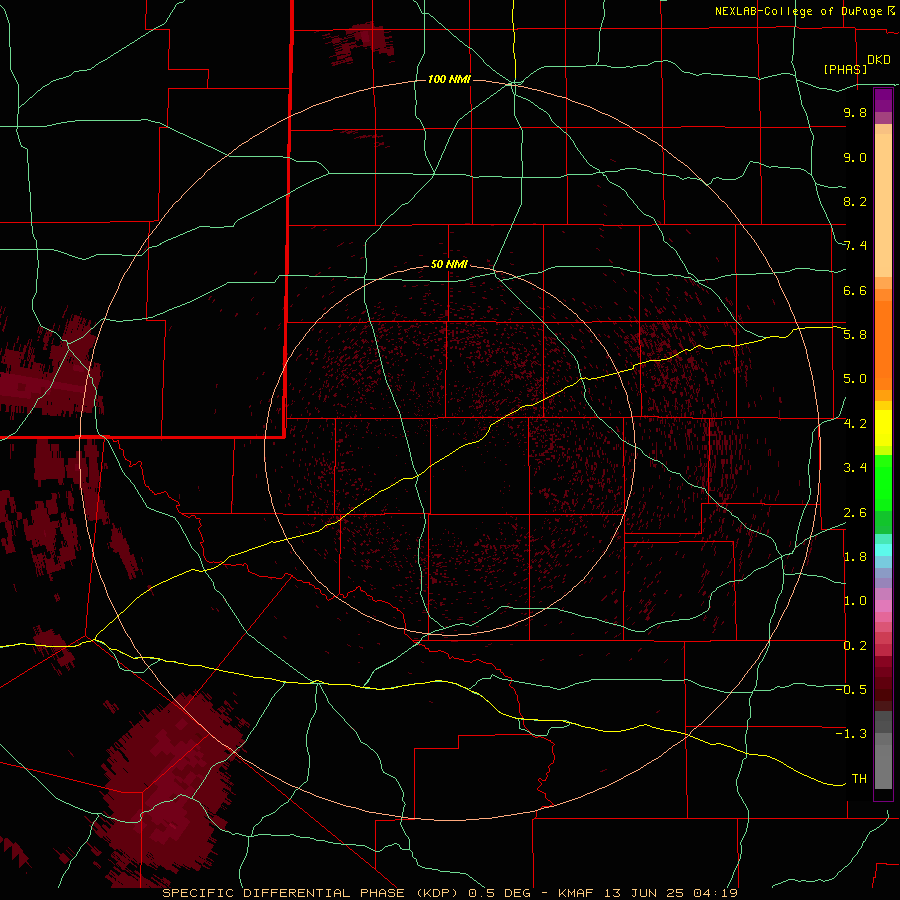Click the bright green band of the color bar
This screenshot has height=900, width=900.
[883, 482]
